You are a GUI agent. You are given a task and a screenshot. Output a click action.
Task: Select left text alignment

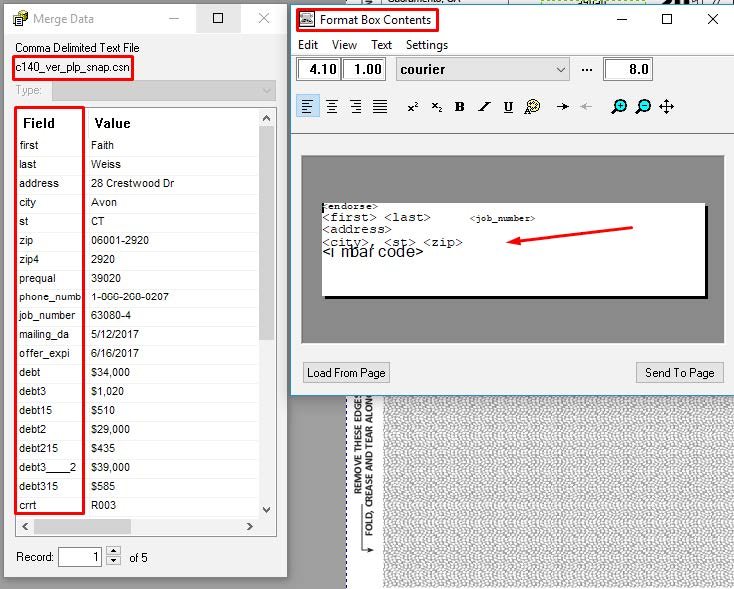(x=308, y=107)
